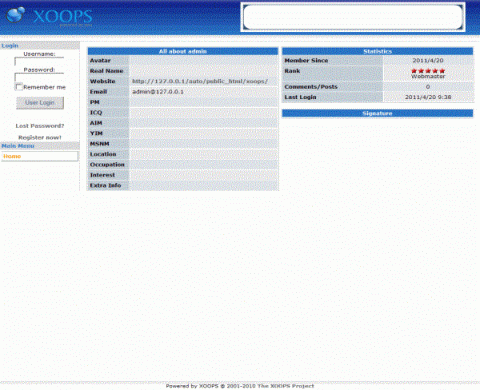
Task: Click the User Login button
Action: [x=40, y=103]
